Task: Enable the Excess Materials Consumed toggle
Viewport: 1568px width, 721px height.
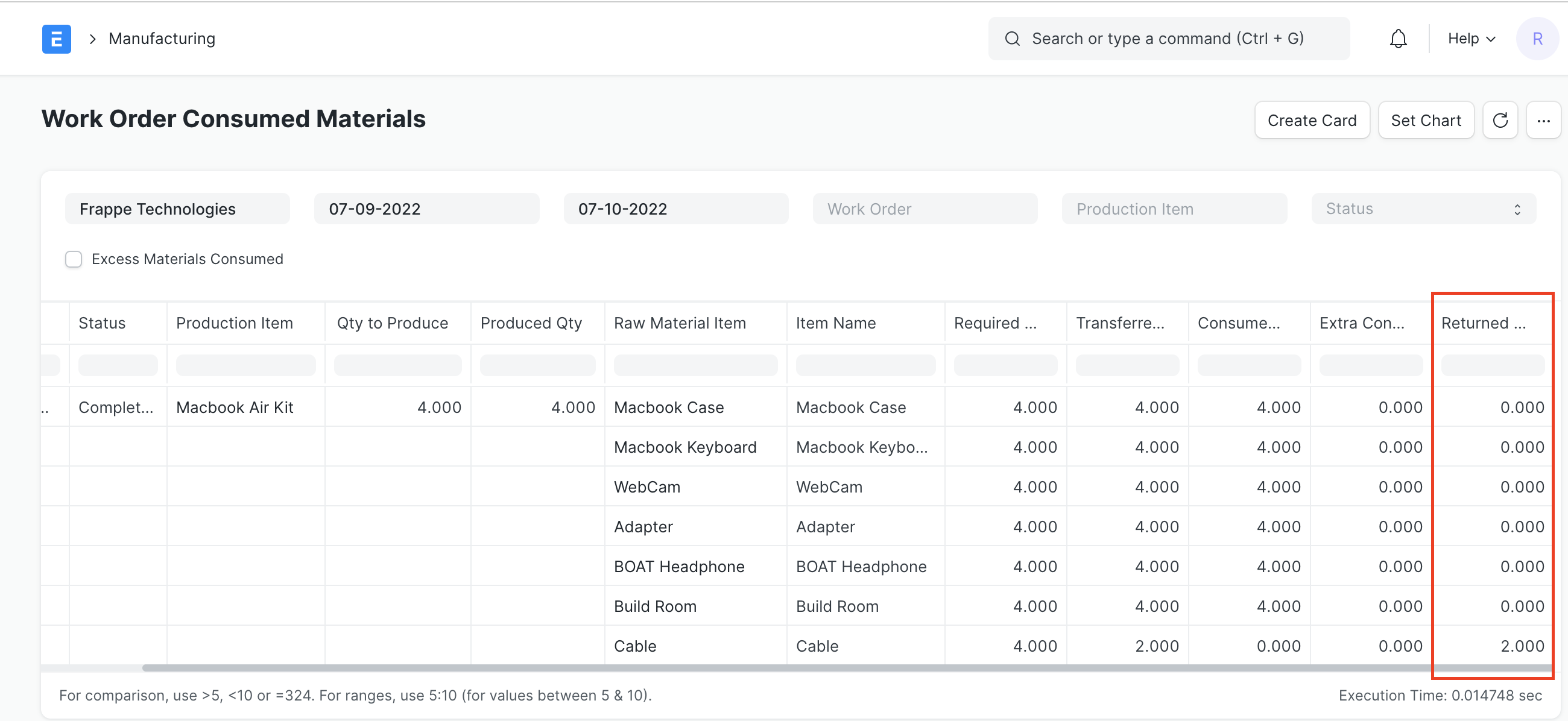Action: 74,259
